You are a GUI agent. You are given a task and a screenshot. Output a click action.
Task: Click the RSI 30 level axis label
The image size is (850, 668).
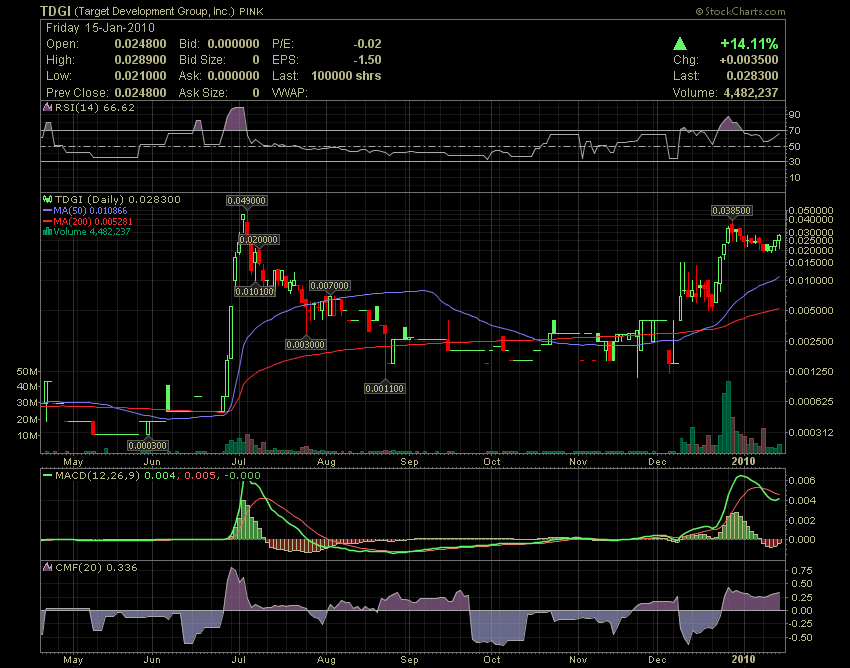(x=795, y=162)
